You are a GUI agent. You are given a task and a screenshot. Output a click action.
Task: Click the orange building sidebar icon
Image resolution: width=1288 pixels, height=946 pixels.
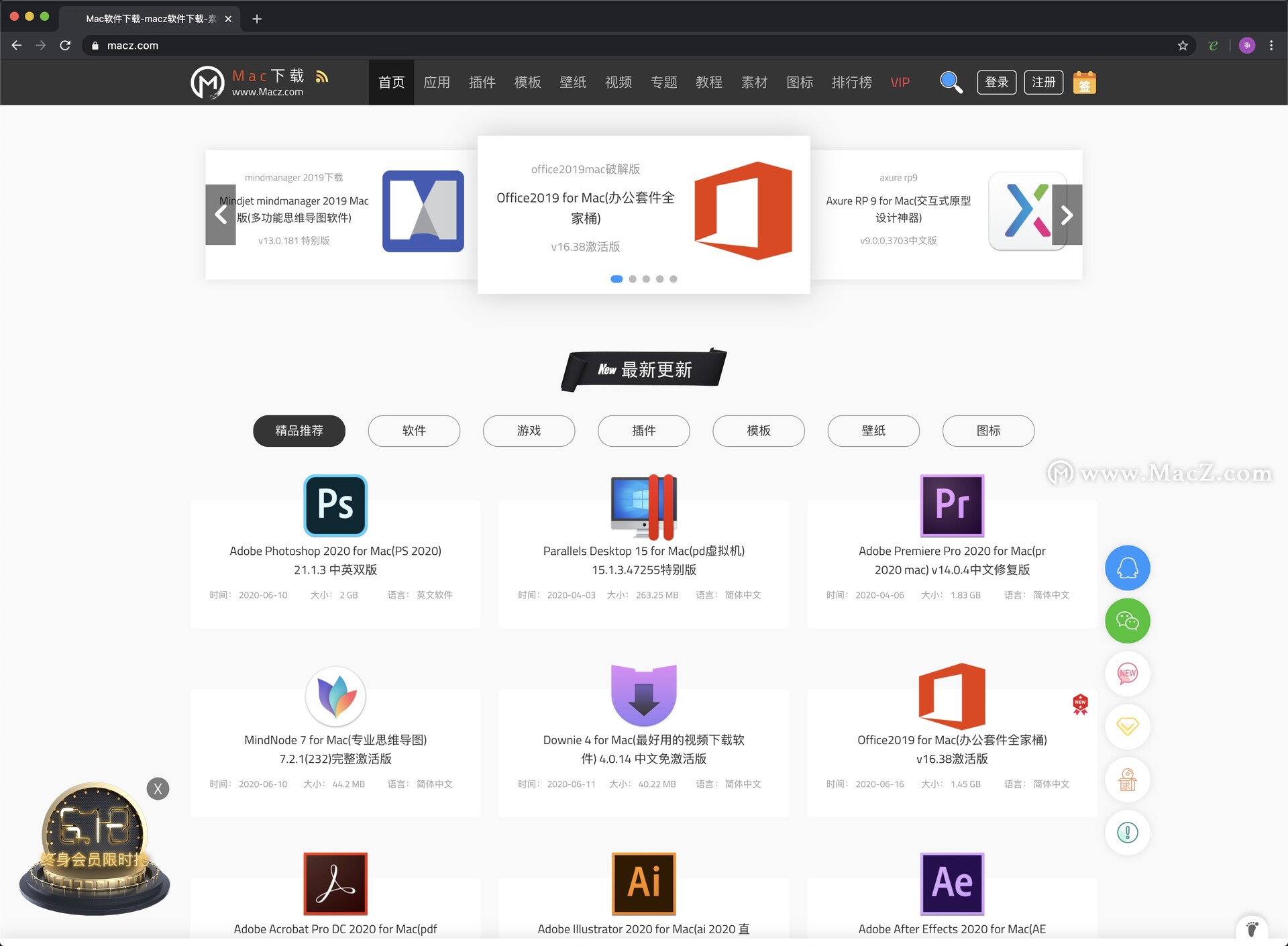click(1128, 780)
